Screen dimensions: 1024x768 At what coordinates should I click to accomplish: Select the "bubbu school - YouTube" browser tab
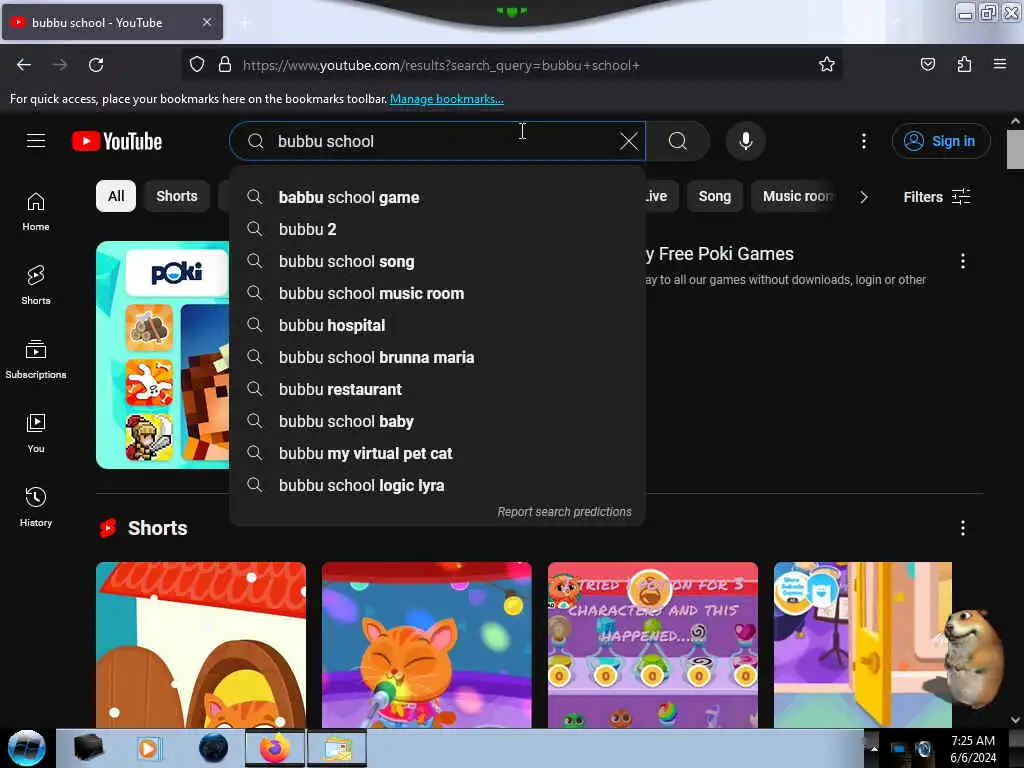[112, 22]
